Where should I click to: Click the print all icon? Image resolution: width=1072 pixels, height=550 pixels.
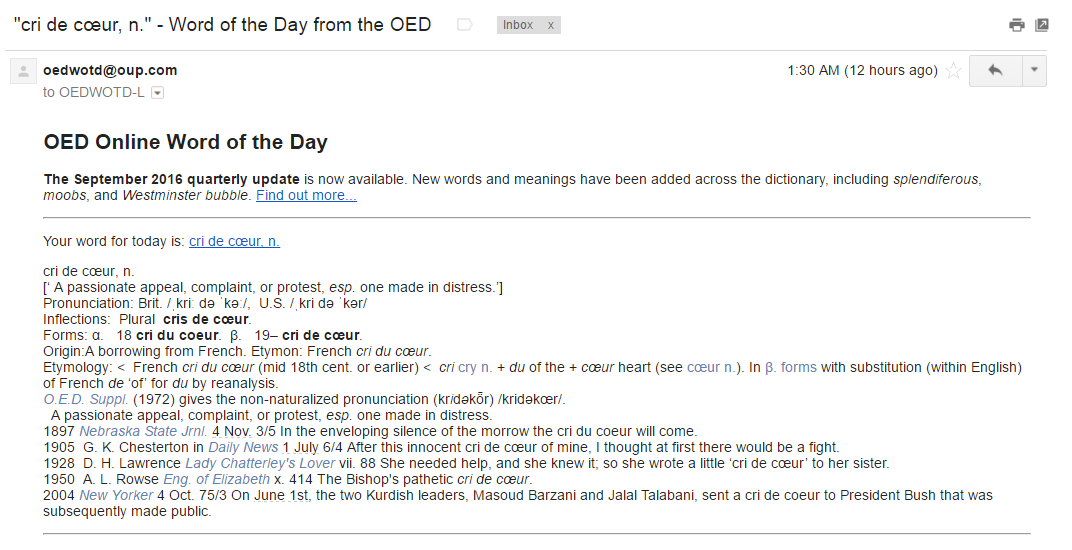coord(1017,25)
